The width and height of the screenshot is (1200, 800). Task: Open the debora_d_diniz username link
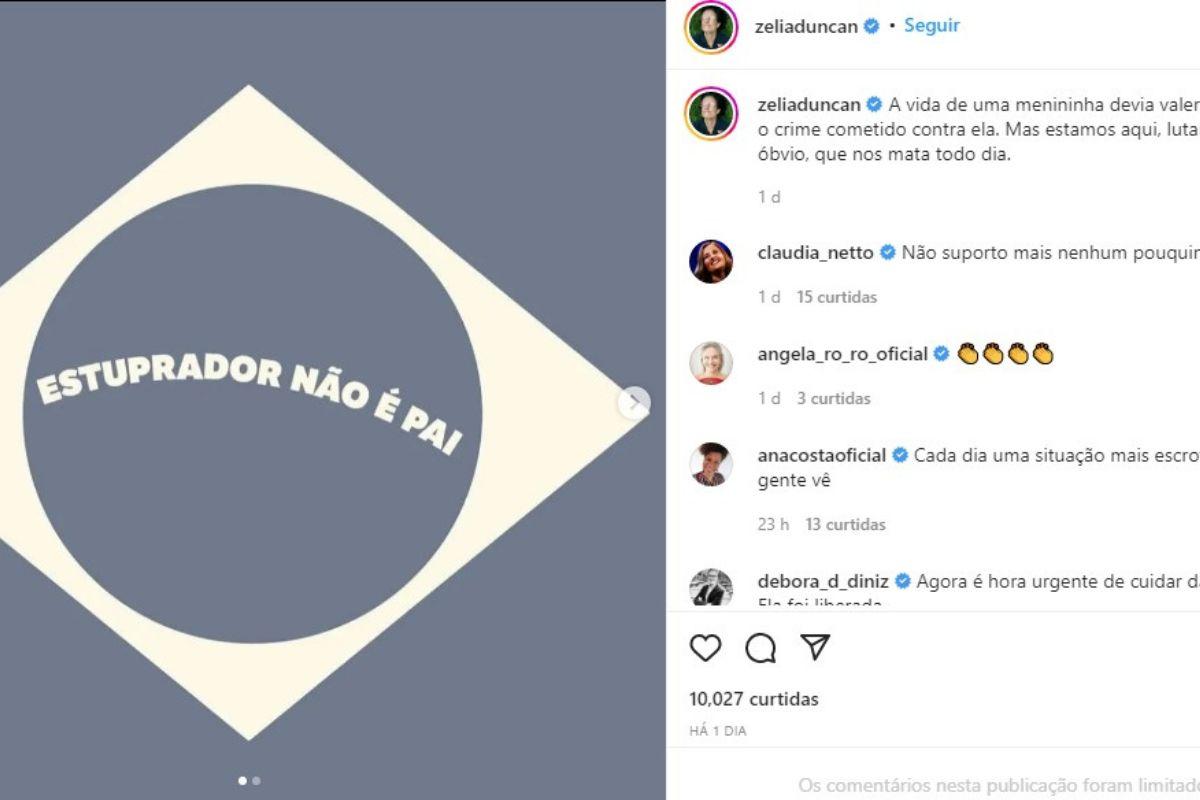pyautogui.click(x=823, y=580)
